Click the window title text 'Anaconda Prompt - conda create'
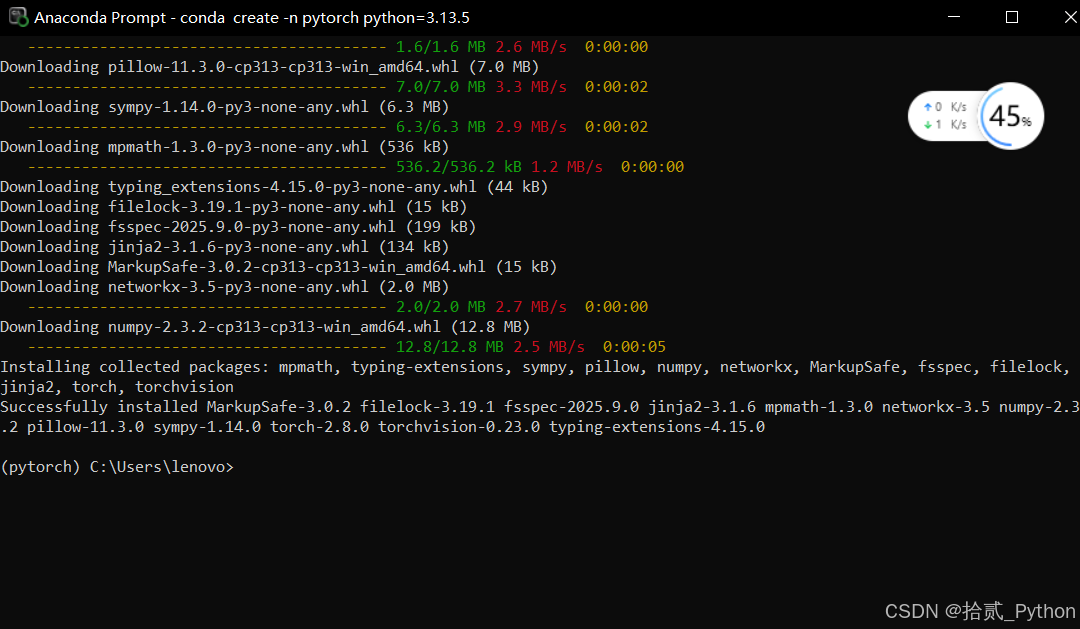Screen dimensions: 1080x629 (x=252, y=17)
